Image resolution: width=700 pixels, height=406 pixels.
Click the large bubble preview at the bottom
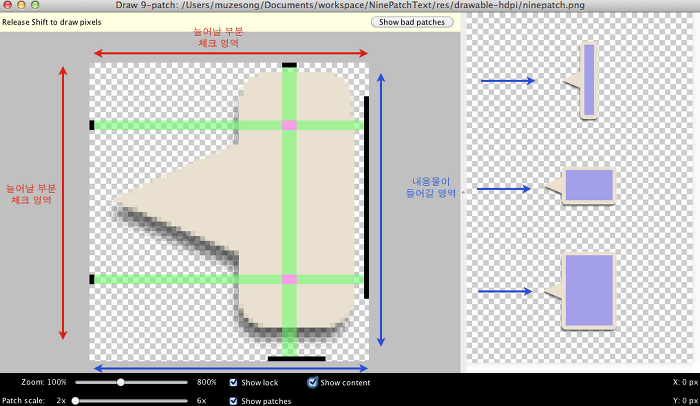click(580, 291)
